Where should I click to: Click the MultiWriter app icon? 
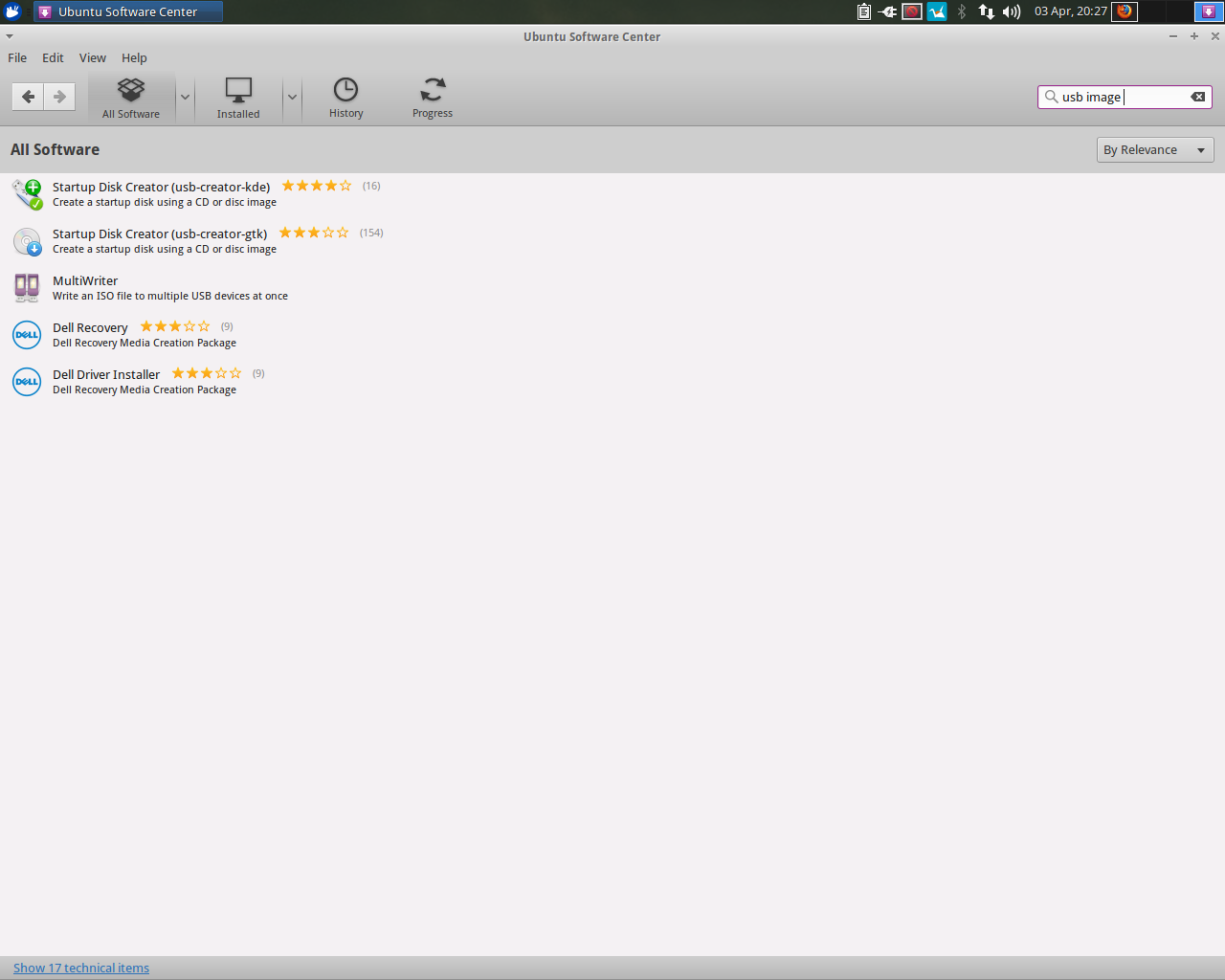[27, 288]
